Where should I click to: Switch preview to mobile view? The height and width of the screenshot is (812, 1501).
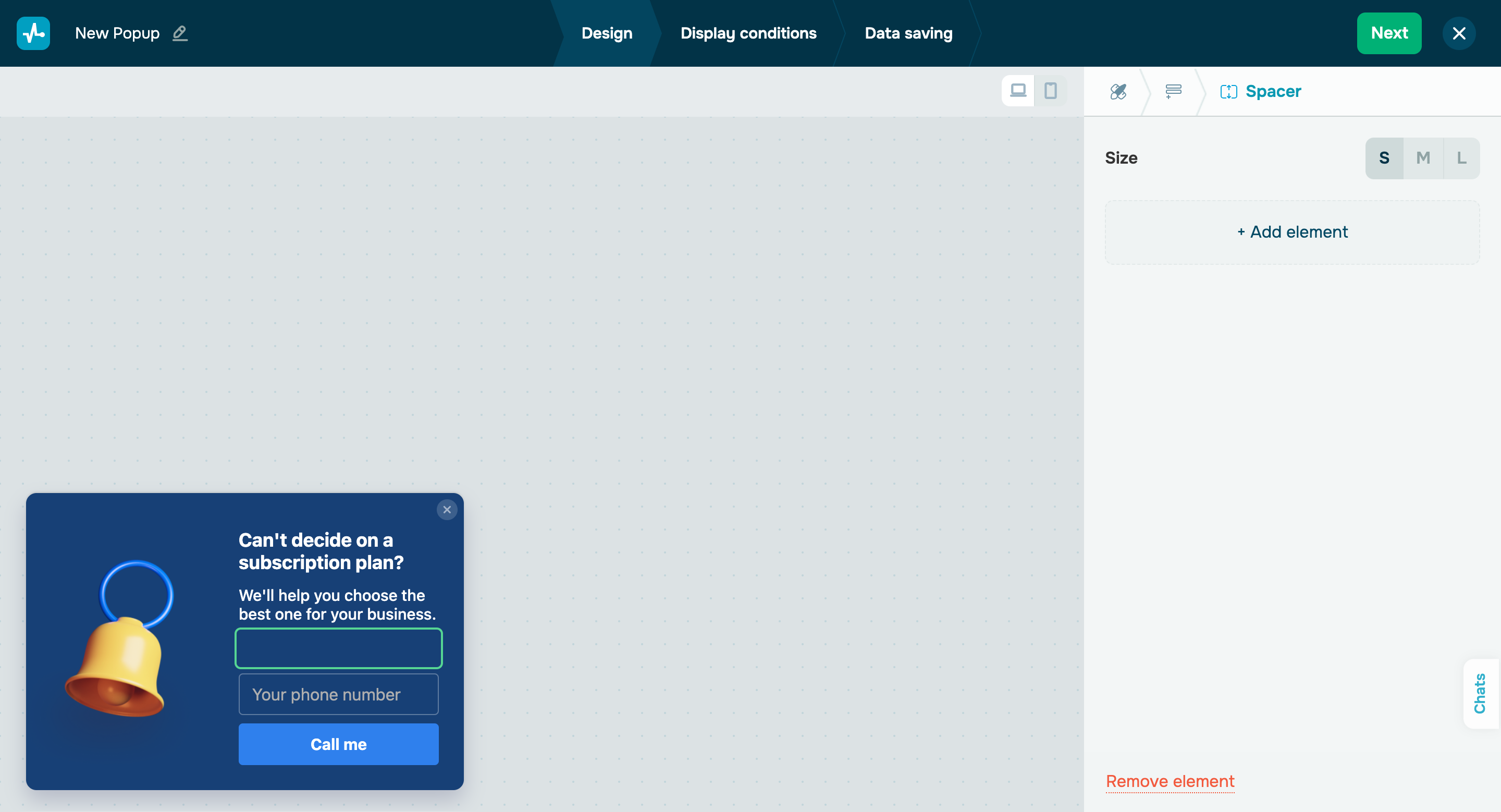[1051, 91]
